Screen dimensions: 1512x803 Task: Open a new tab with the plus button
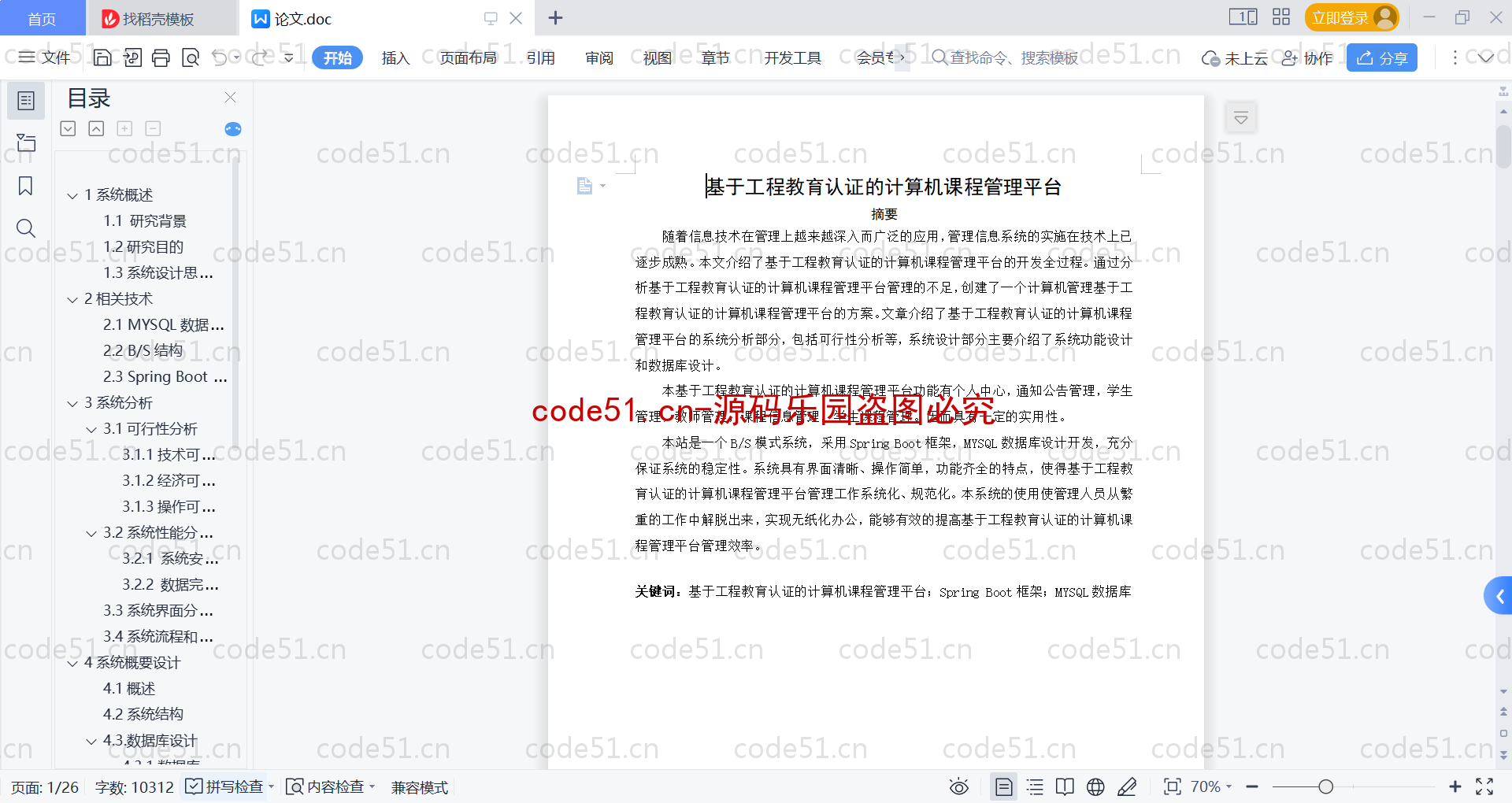(x=555, y=18)
